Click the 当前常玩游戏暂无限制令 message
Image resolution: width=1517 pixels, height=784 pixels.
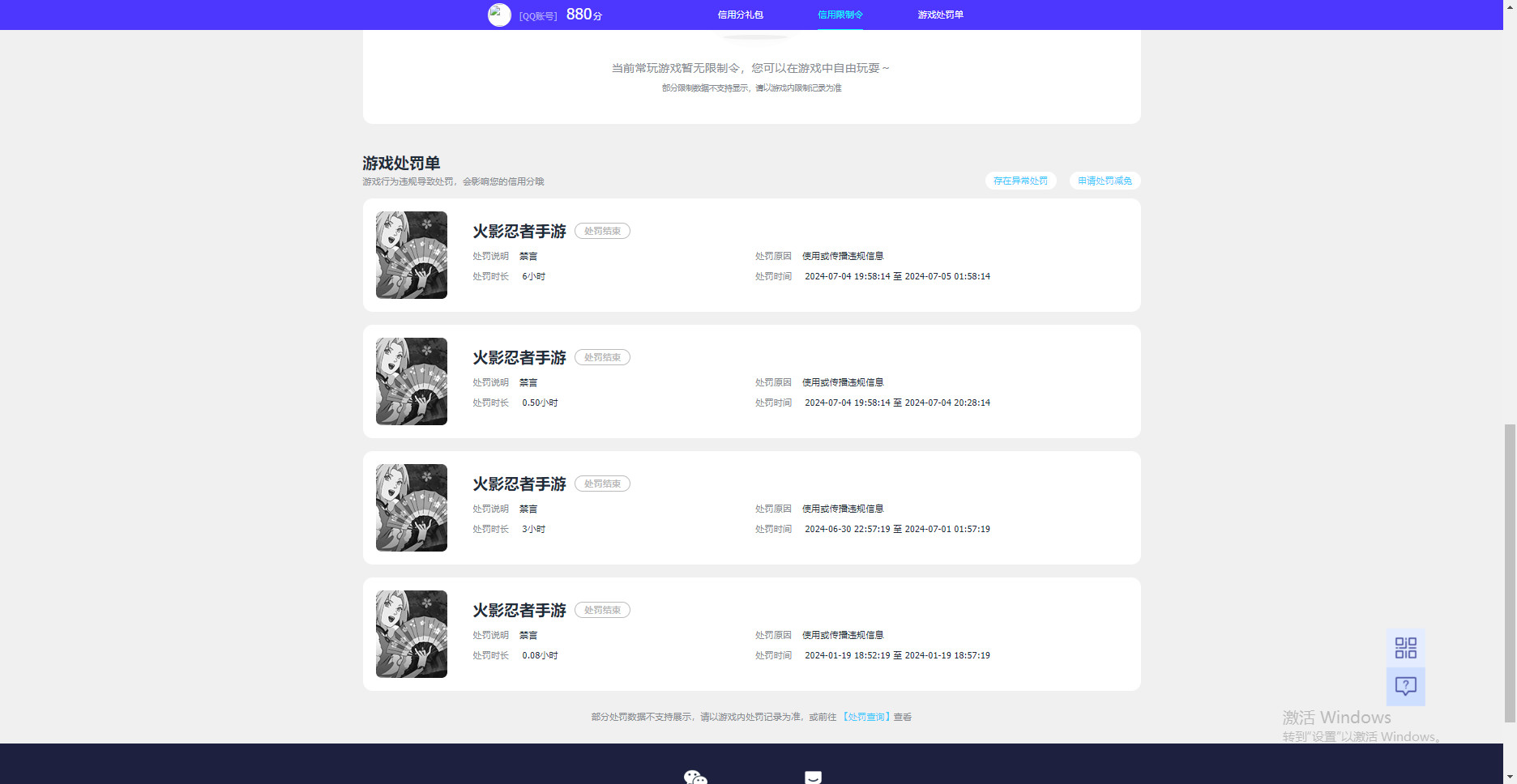click(x=750, y=68)
